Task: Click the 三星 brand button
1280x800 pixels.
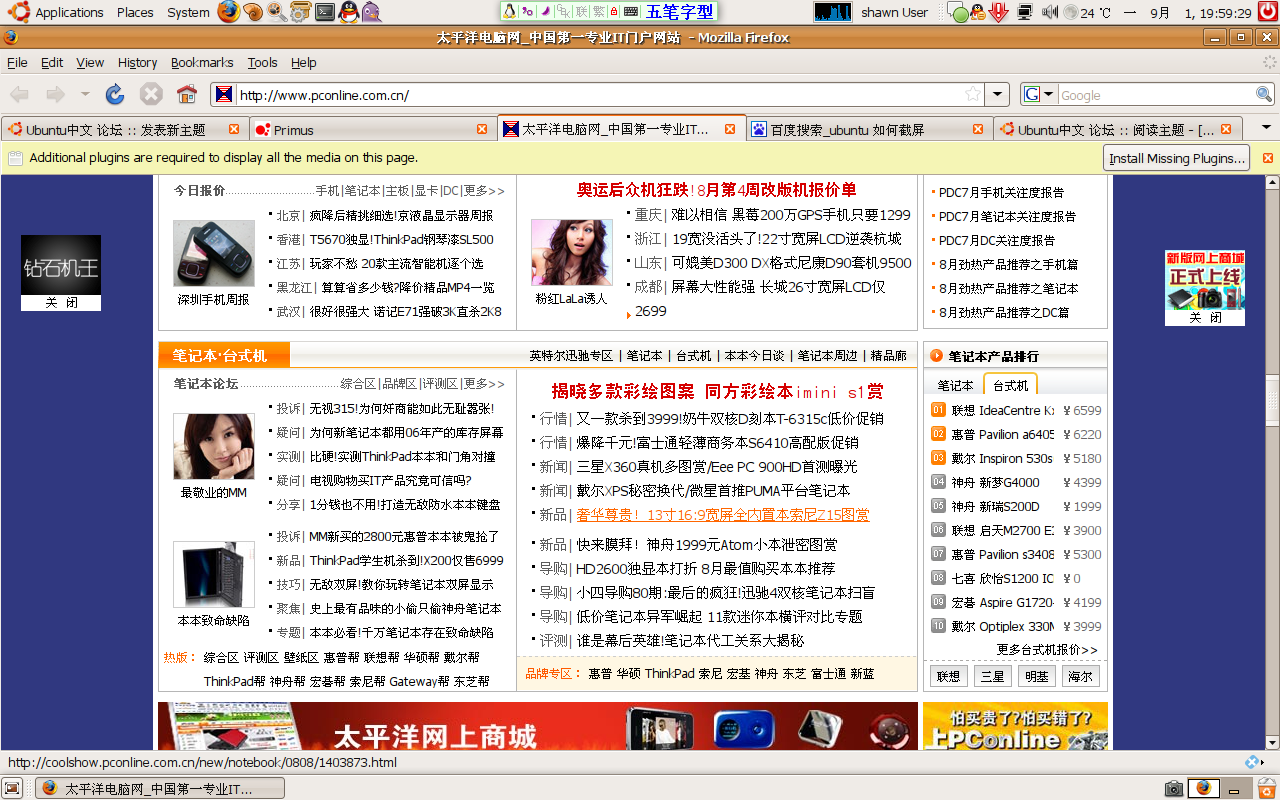Action: (x=992, y=676)
